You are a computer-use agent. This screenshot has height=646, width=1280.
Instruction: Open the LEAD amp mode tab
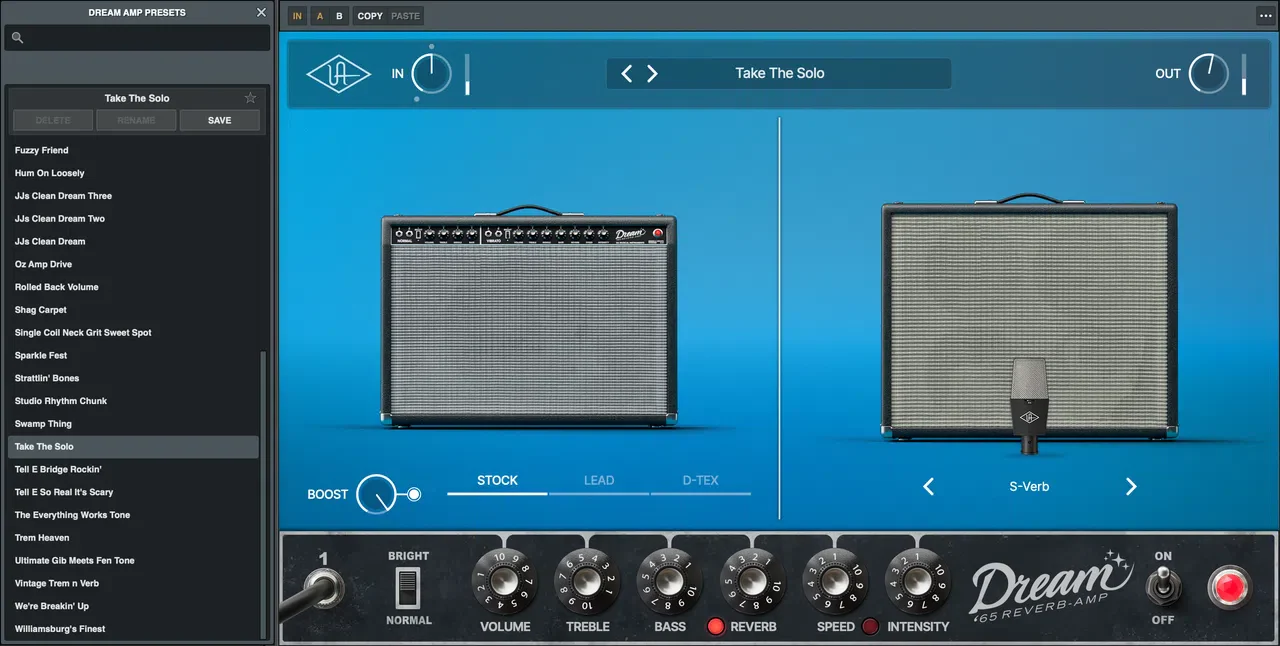(x=599, y=480)
